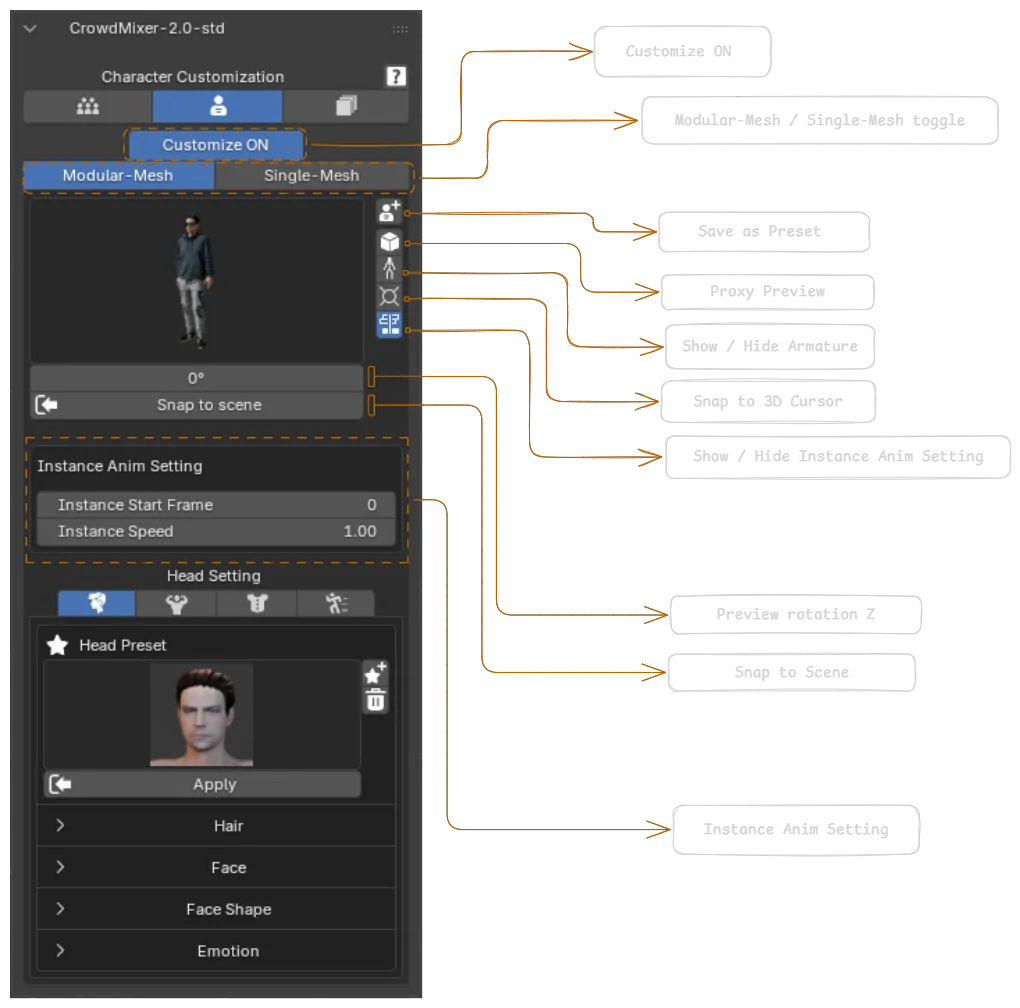Adjust the preview rotation 0° slider
The width and height of the screenshot is (1020, 1008).
(196, 378)
